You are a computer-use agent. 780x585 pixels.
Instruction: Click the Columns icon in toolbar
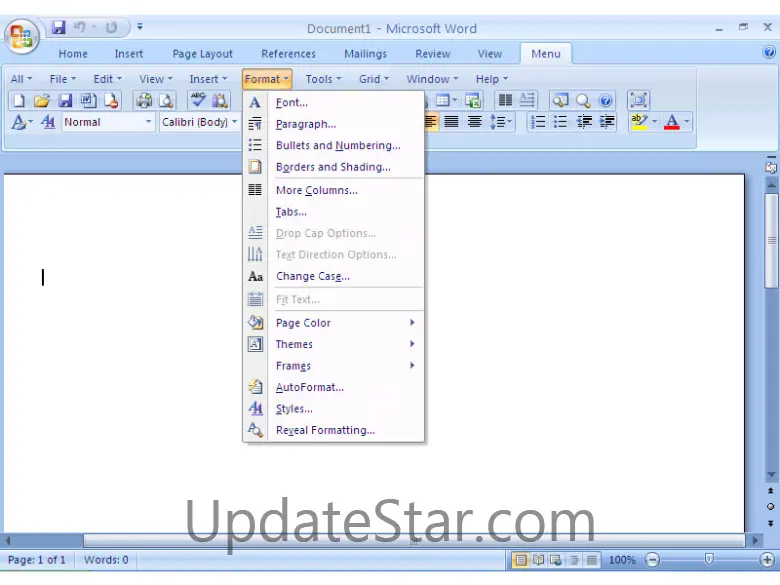pyautogui.click(x=505, y=100)
